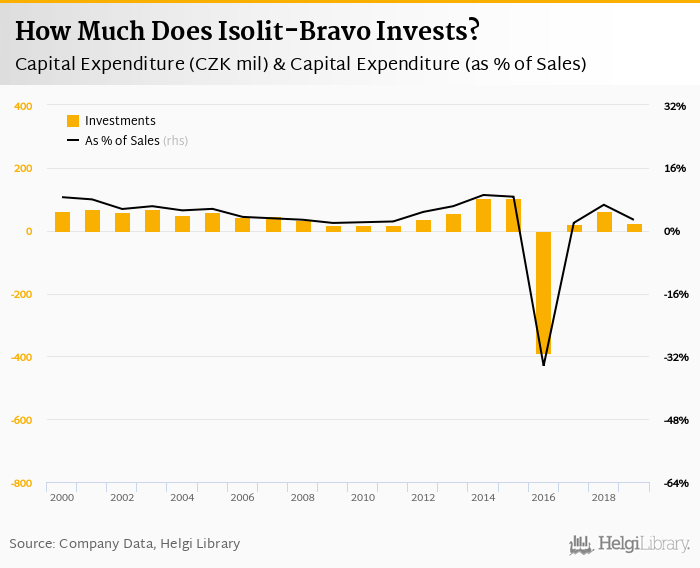Screen dimensions: 700x568
Task: Click the chart title text
Action: 247,31
